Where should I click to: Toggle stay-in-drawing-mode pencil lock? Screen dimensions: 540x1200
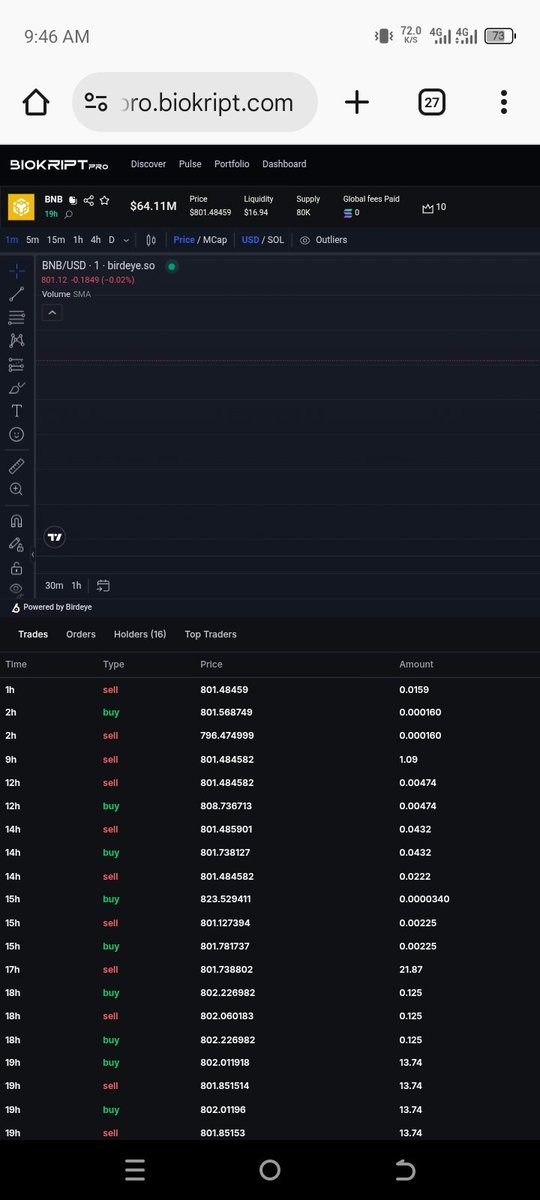coord(16,545)
